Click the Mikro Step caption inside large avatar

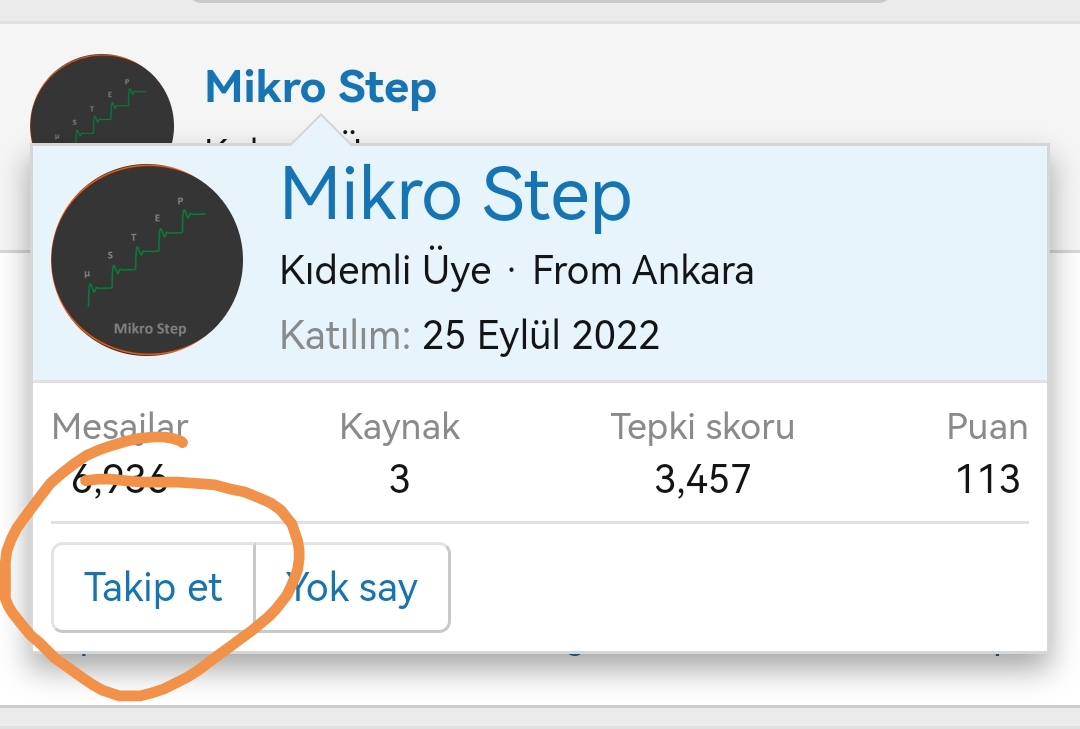click(150, 329)
